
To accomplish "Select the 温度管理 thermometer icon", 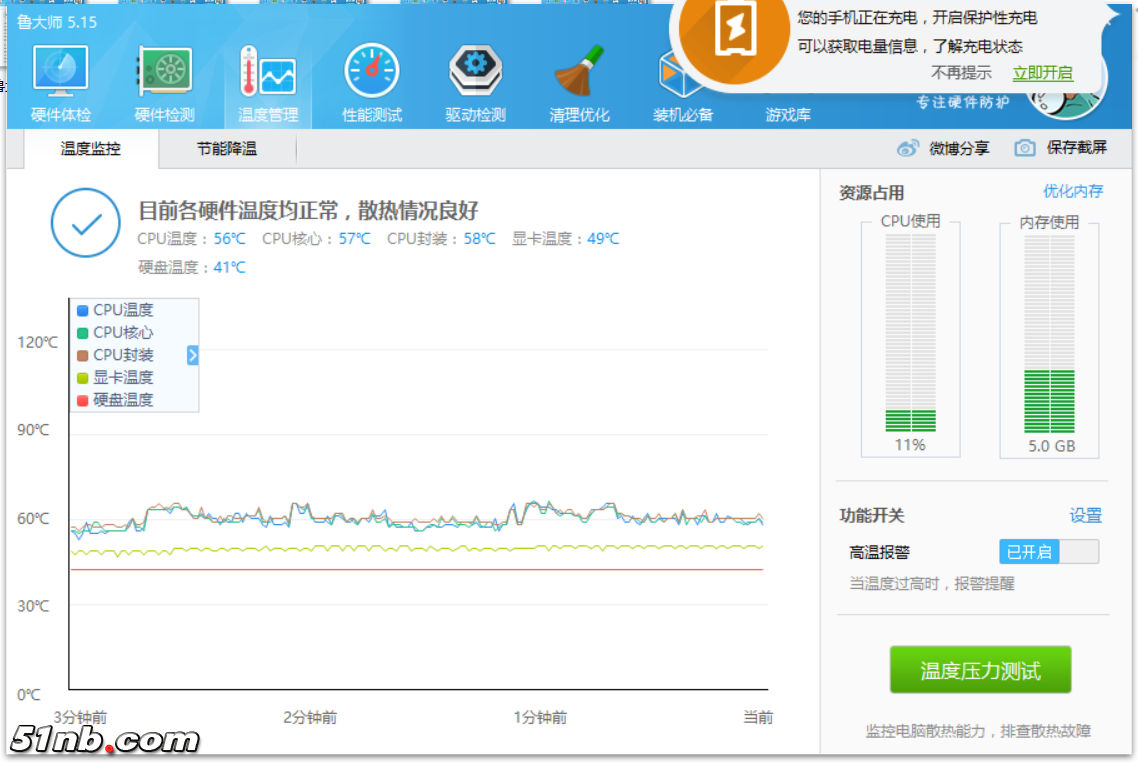I will (x=268, y=72).
